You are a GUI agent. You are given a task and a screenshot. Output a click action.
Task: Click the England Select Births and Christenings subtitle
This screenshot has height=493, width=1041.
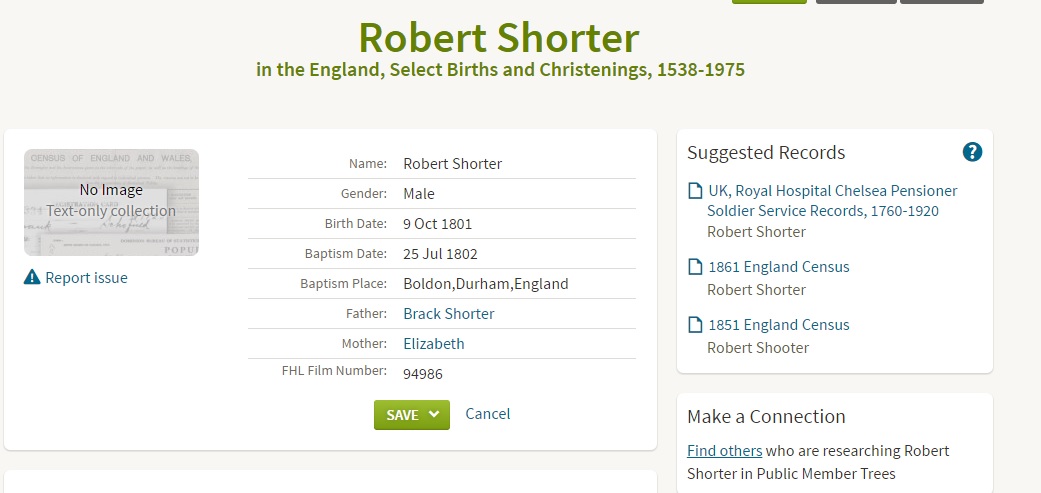[500, 70]
